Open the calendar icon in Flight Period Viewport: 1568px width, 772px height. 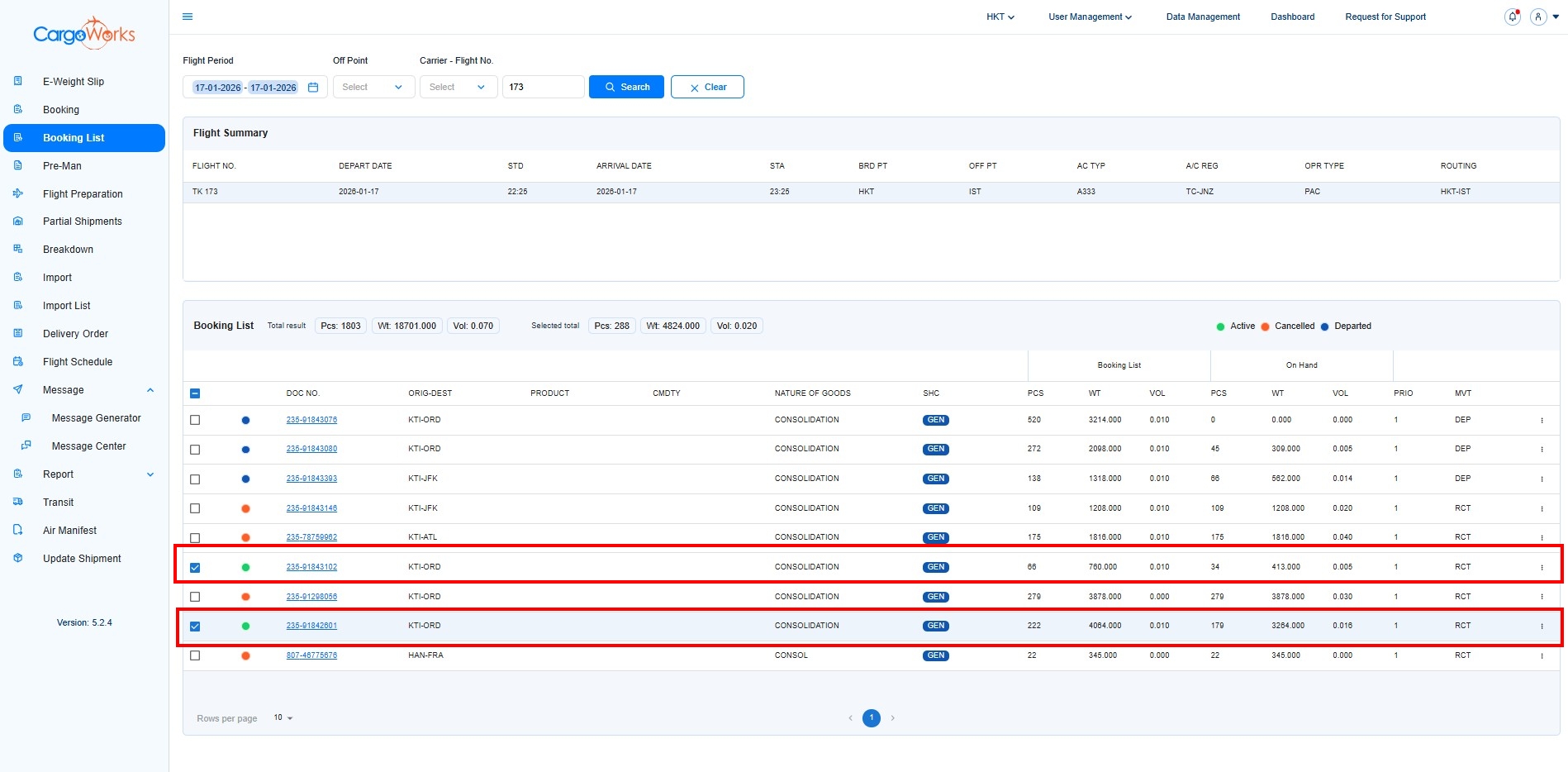(x=313, y=87)
